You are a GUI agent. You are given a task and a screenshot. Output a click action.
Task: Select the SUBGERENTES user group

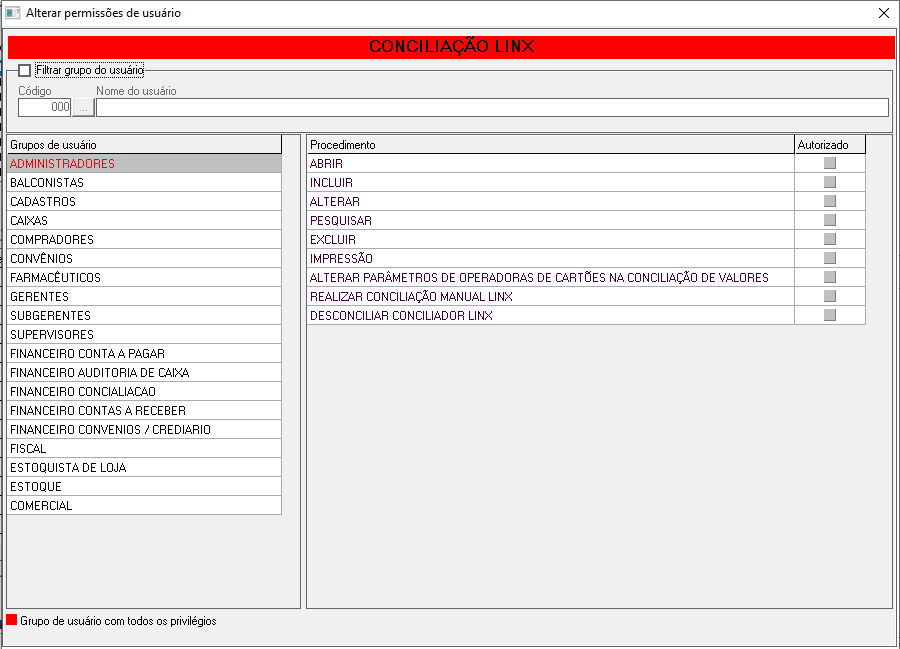click(x=144, y=315)
